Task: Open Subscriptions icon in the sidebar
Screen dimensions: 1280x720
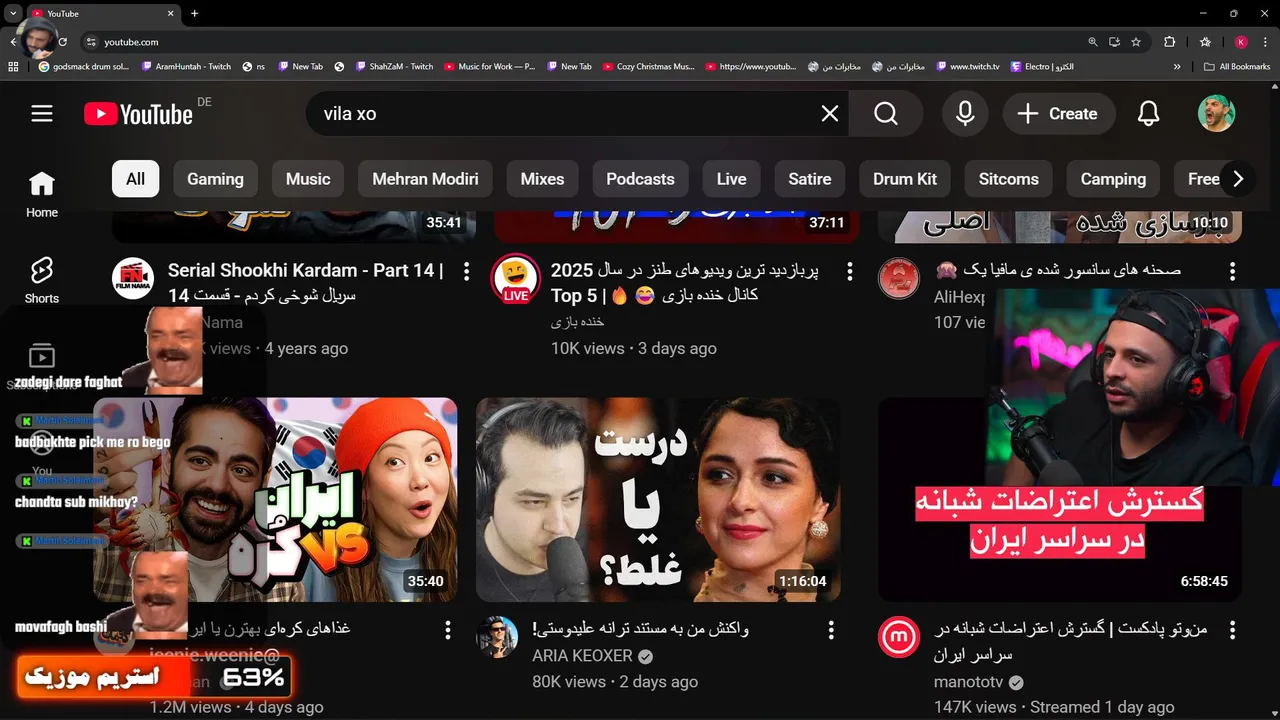Action: coord(42,357)
